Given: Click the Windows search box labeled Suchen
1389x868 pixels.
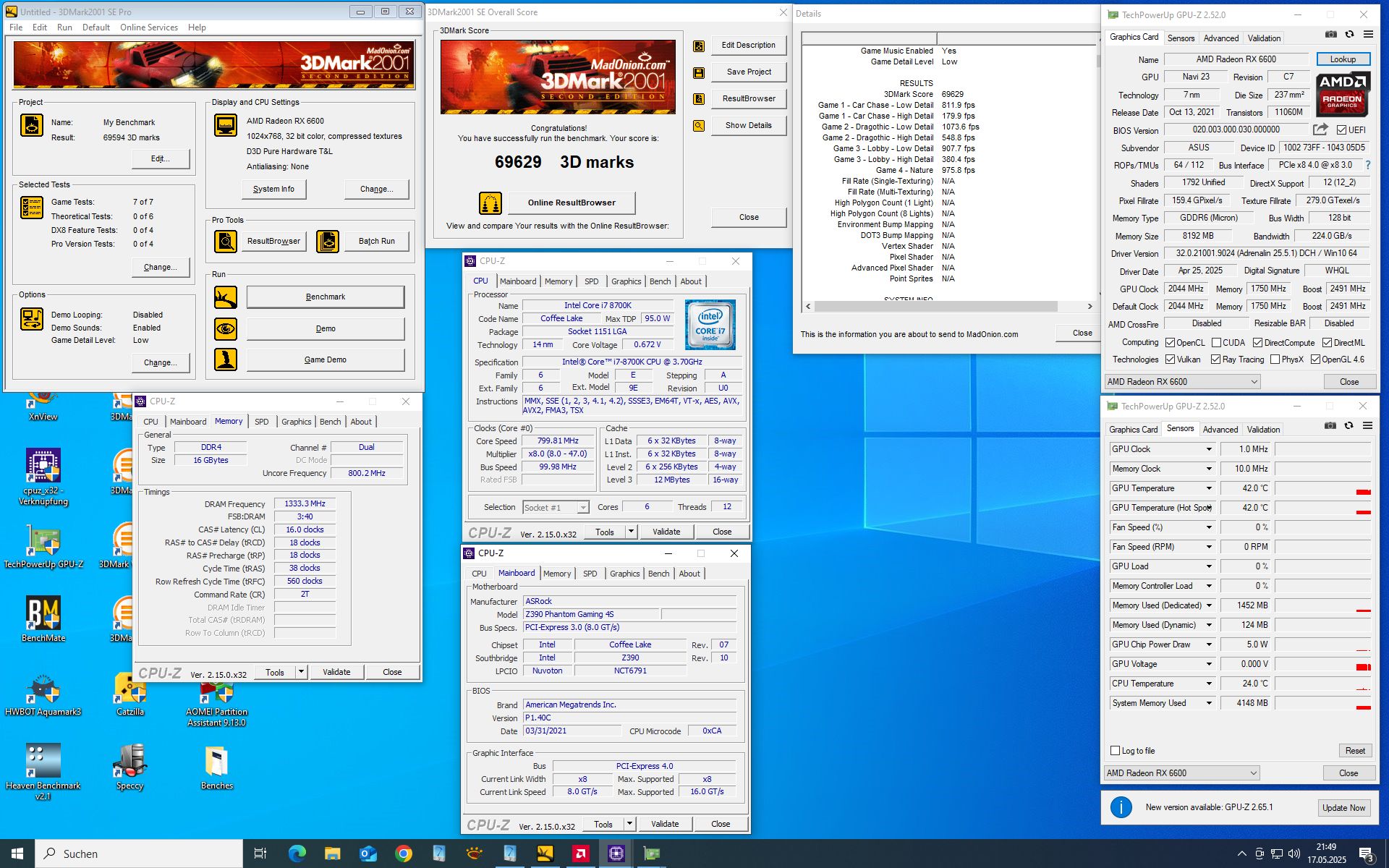Looking at the screenshot, I should tap(139, 854).
